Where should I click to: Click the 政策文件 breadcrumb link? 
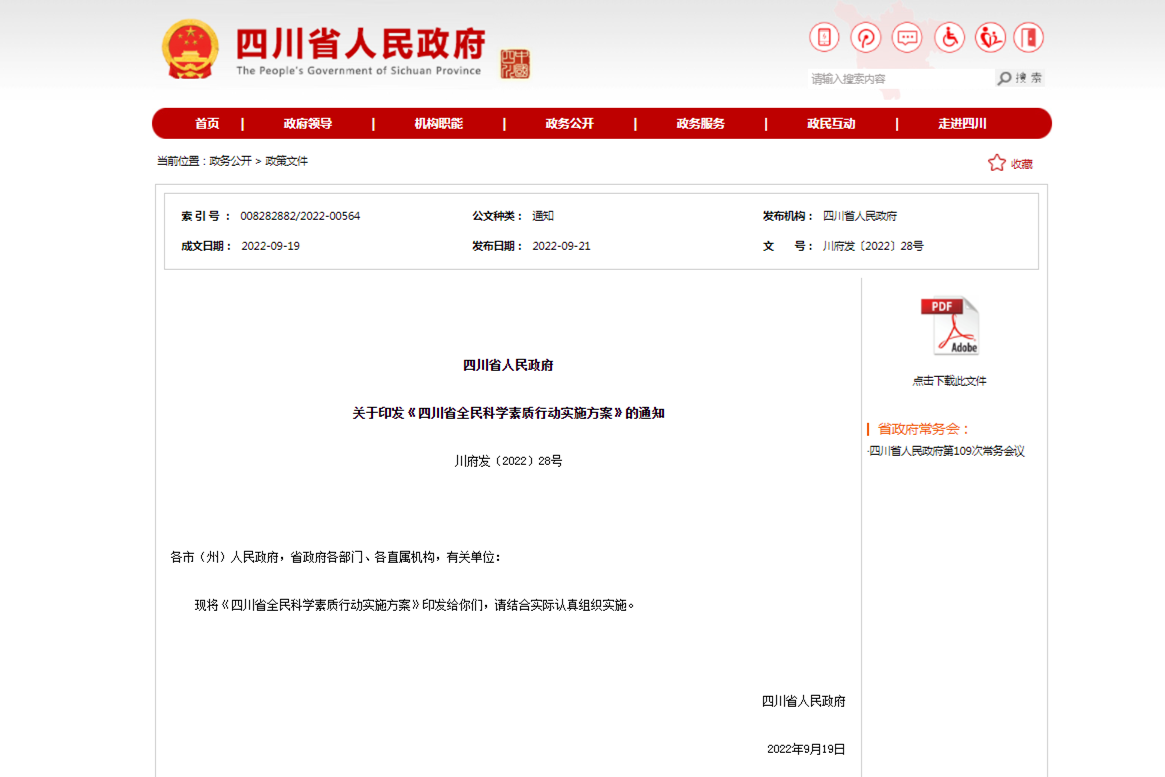tap(289, 161)
